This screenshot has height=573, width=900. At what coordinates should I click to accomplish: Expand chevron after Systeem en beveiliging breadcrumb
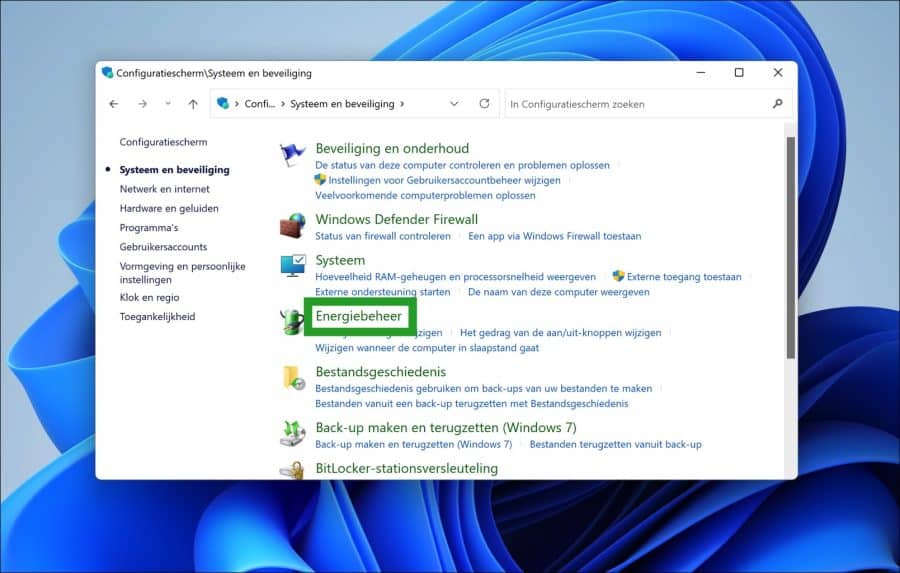[x=402, y=104]
